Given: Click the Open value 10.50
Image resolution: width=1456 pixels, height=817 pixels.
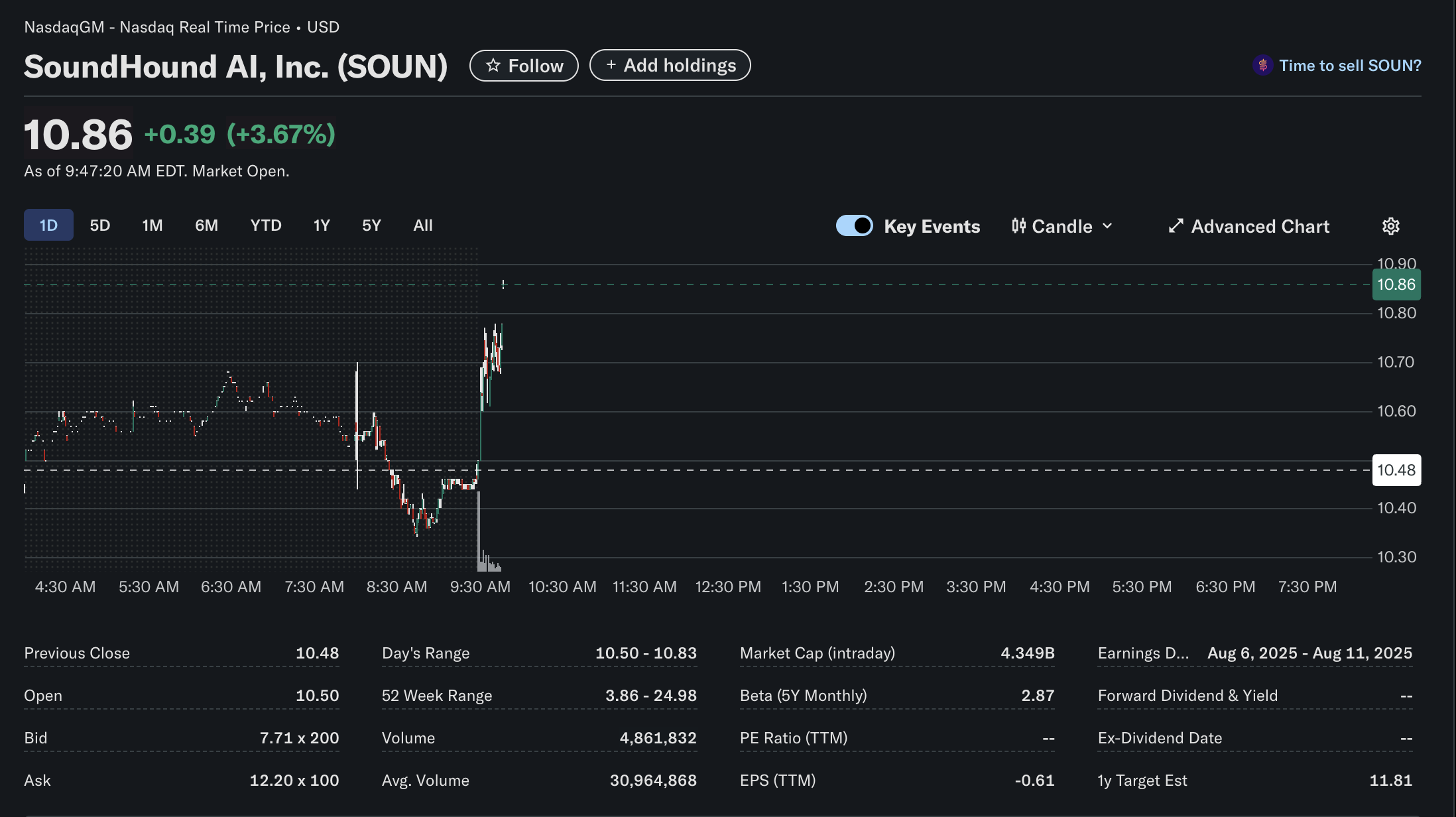Looking at the screenshot, I should 317,696.
